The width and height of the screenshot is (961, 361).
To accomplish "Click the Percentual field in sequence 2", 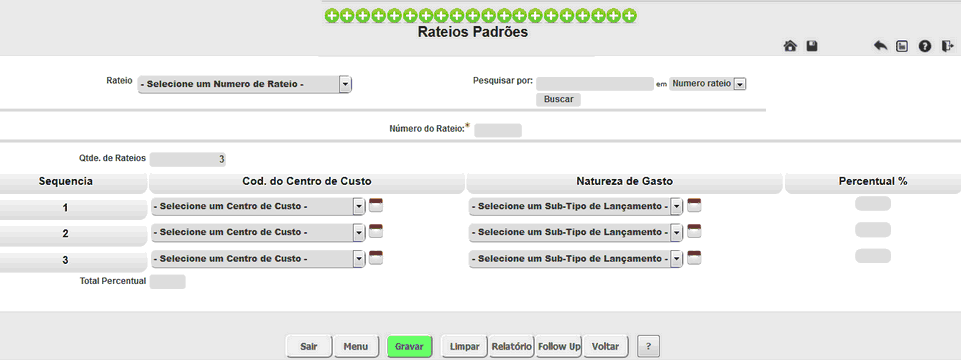I will pyautogui.click(x=873, y=230).
